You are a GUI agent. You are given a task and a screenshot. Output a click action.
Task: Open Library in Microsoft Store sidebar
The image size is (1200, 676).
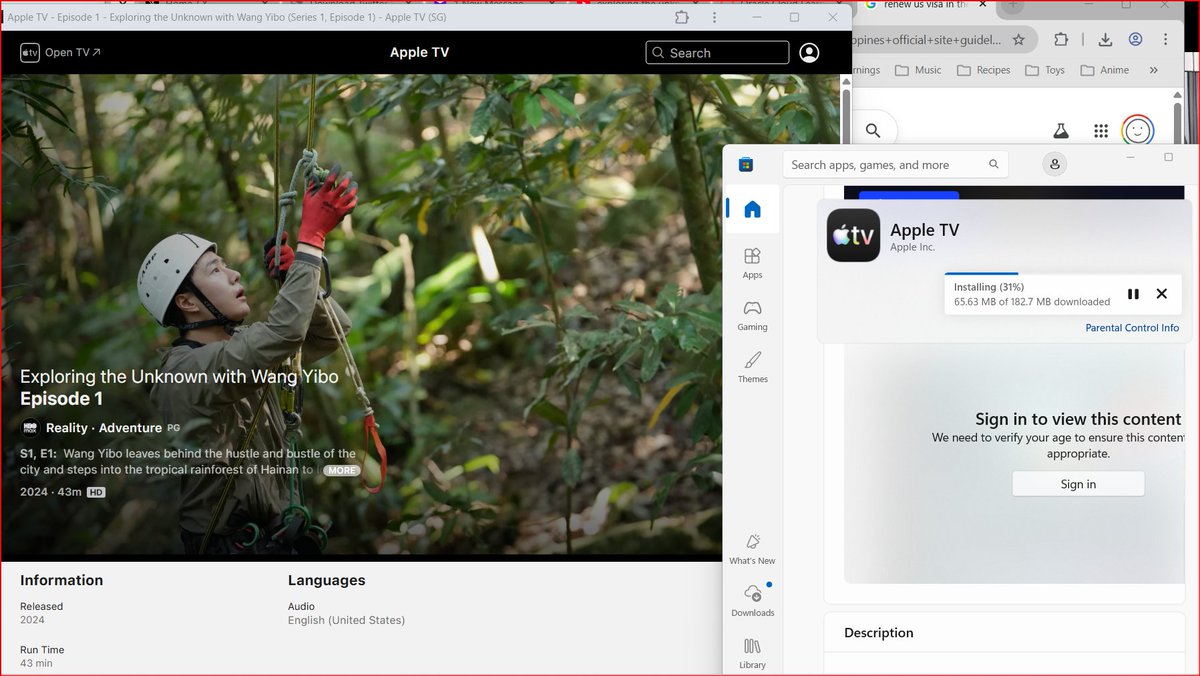click(x=753, y=653)
